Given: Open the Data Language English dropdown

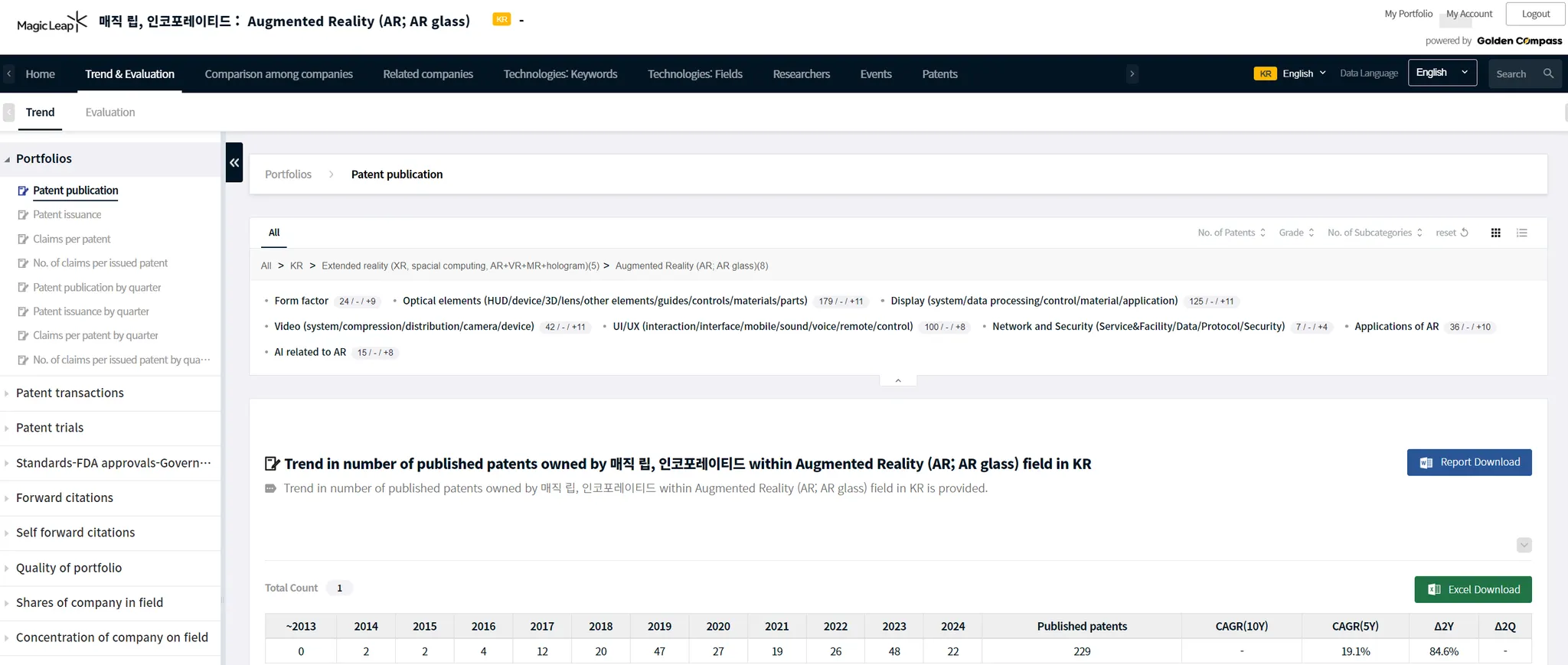Looking at the screenshot, I should pos(1442,73).
